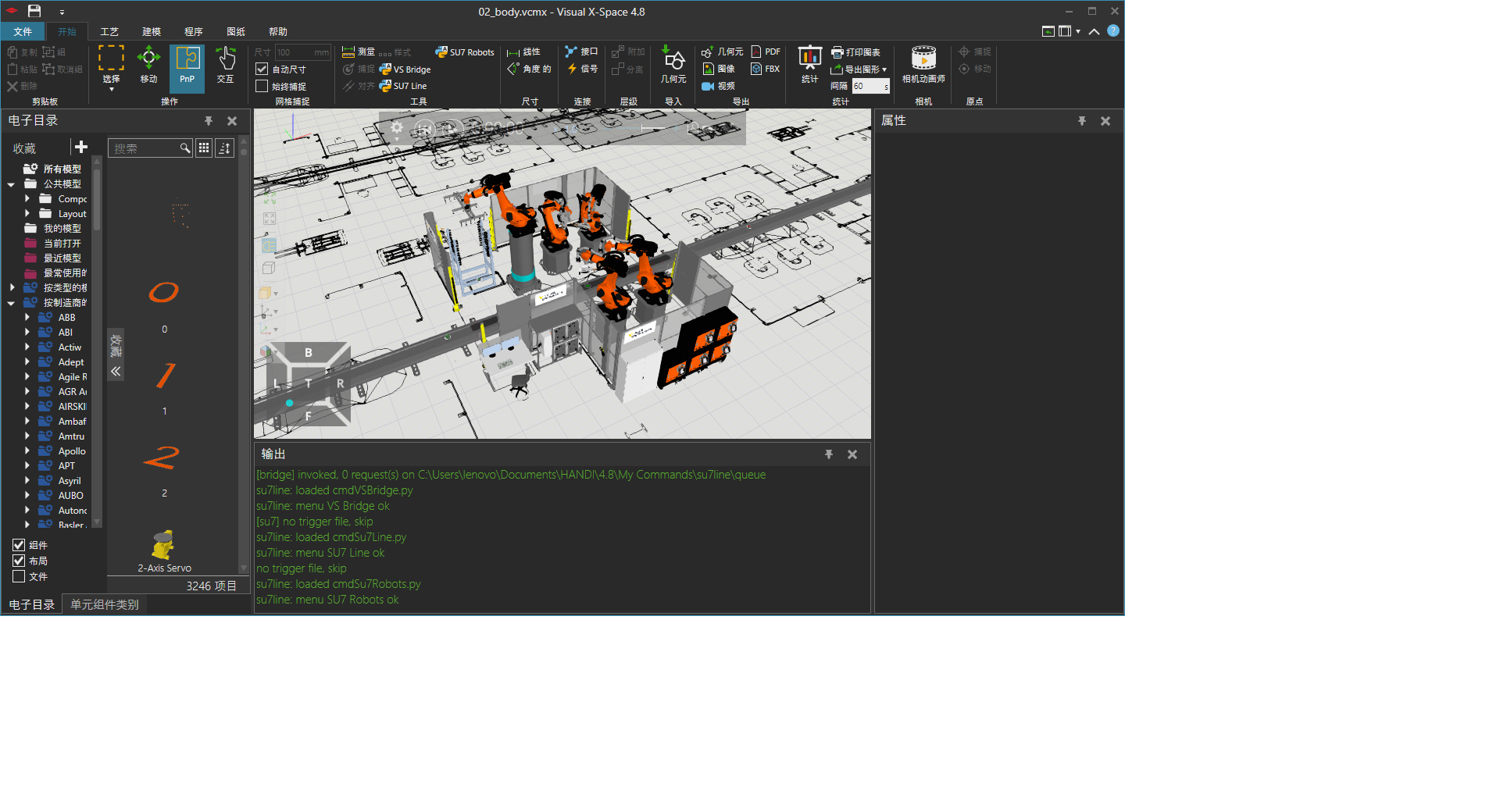Switch to 单元组件类别 tab
This screenshot has height=812, width=1500.
click(105, 604)
